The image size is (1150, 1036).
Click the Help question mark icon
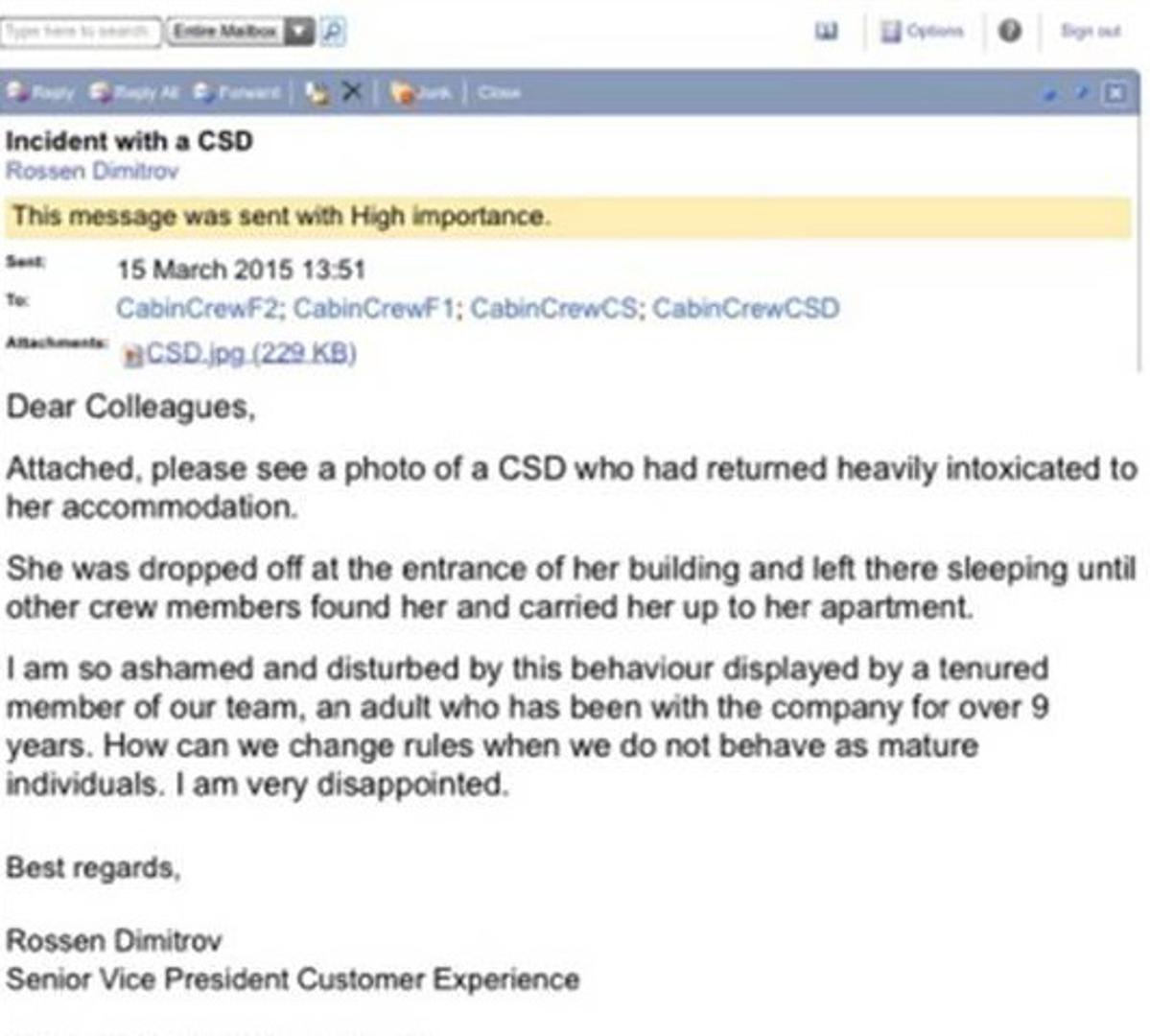(1010, 32)
